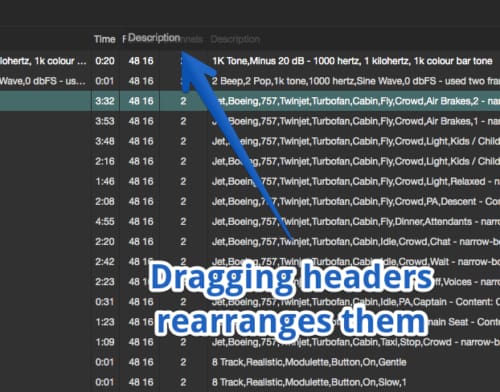500x392 pixels.
Task: Select the Button,On,Slow,1 8 Track row
Action: 250,382
